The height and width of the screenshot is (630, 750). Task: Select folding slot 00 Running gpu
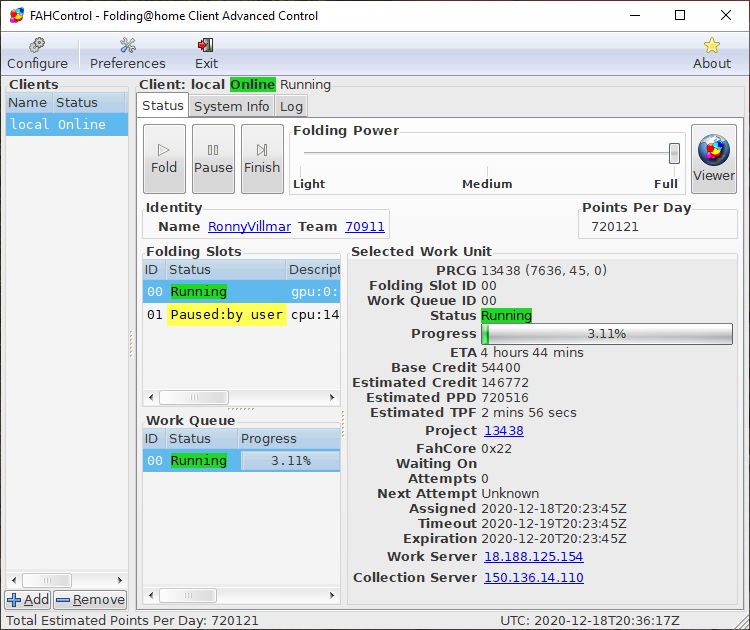pos(242,291)
